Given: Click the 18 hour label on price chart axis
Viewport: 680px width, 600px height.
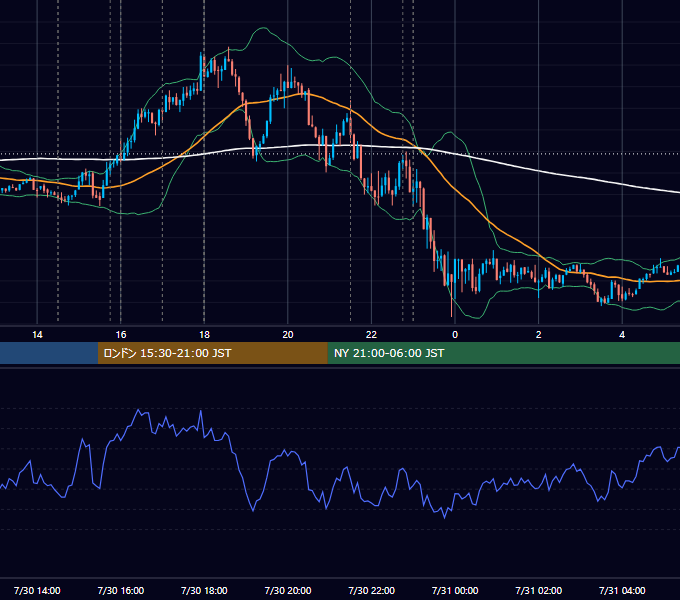Looking at the screenshot, I should coord(204,335).
